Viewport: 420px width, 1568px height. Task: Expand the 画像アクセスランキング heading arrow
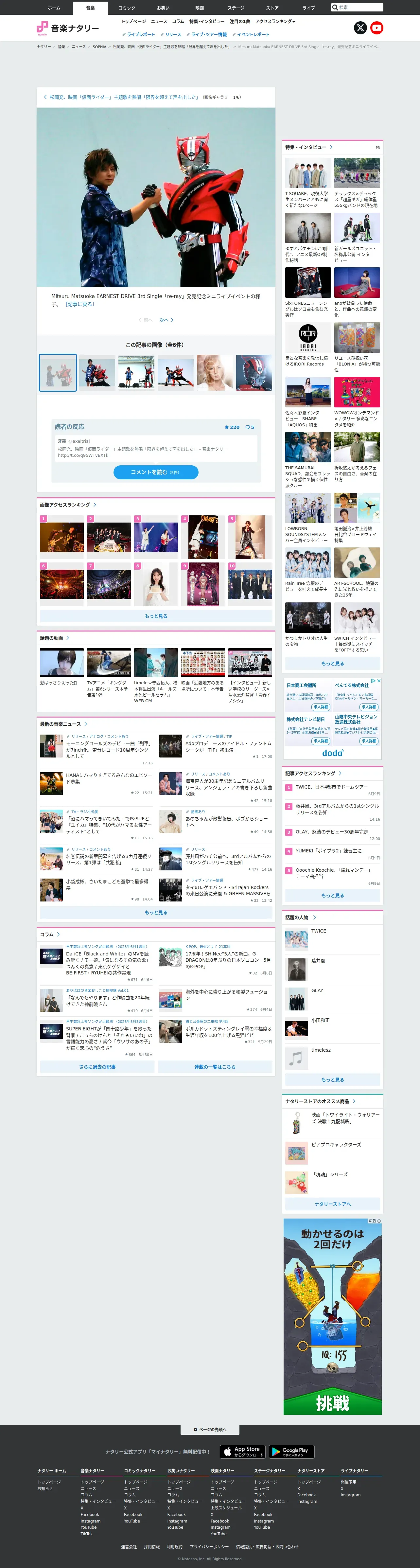point(95,505)
